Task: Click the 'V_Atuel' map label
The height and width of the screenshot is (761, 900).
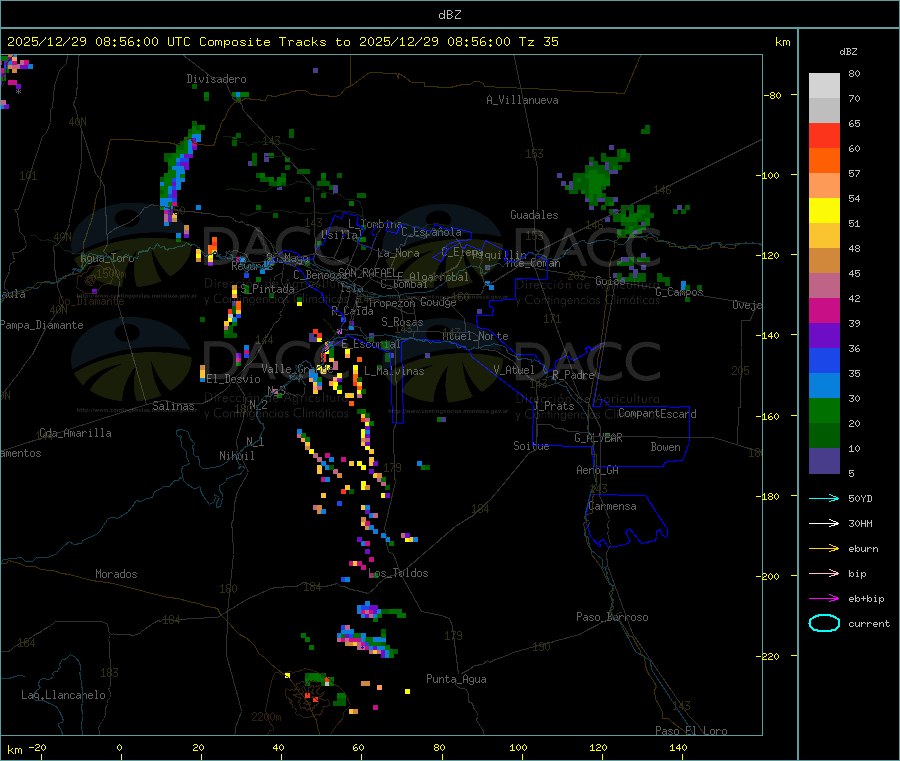Action: tap(514, 370)
